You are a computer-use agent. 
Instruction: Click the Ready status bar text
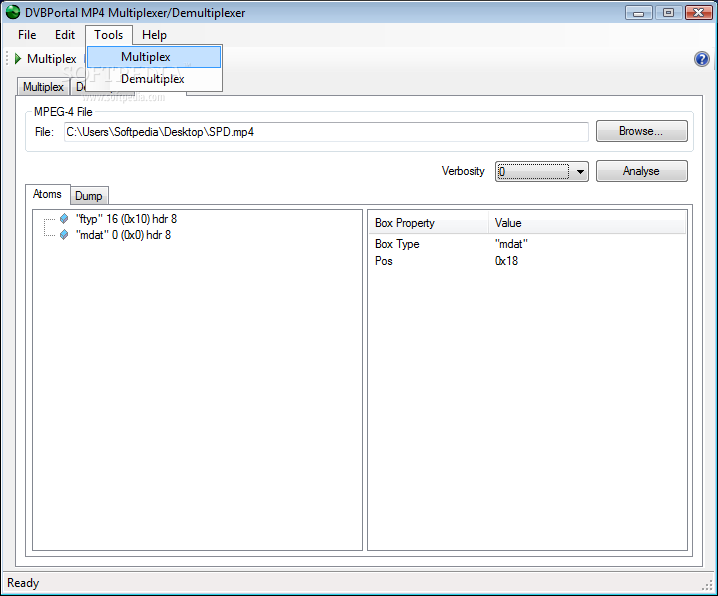(x=23, y=583)
